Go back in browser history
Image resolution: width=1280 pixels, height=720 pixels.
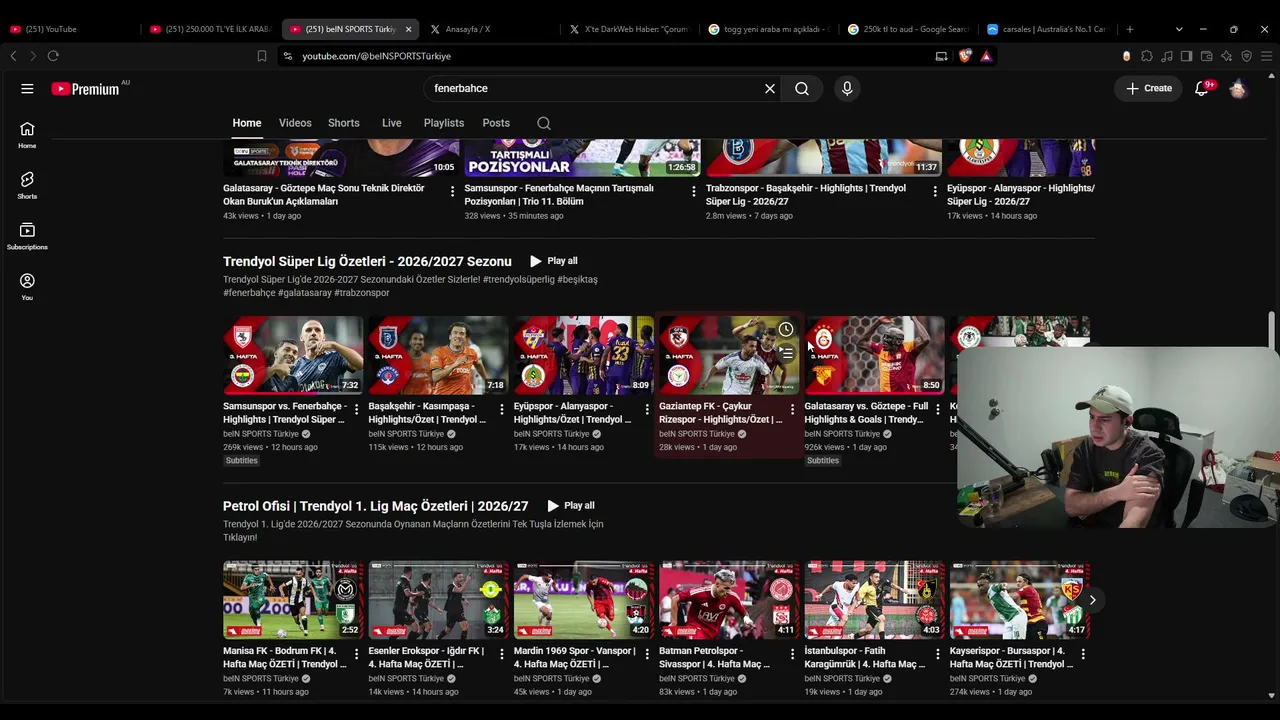13,56
